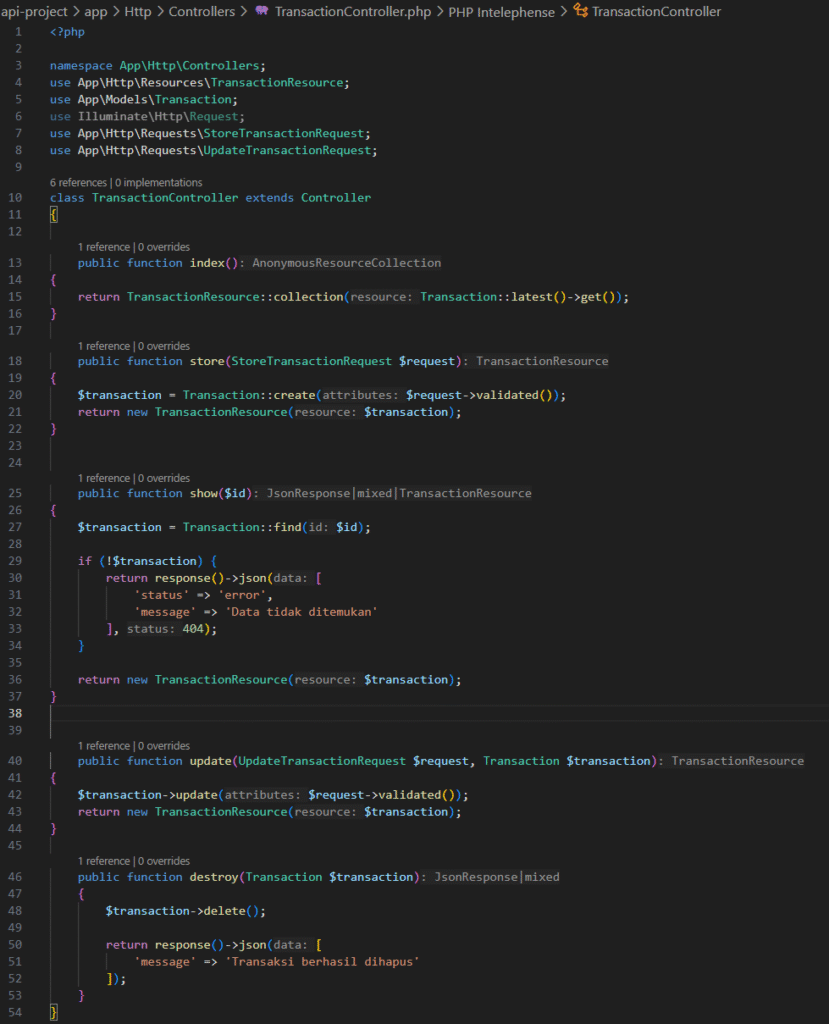Open the TransactionController class symbol breadcrumb
Viewport: 829px width, 1024px height.
point(656,11)
